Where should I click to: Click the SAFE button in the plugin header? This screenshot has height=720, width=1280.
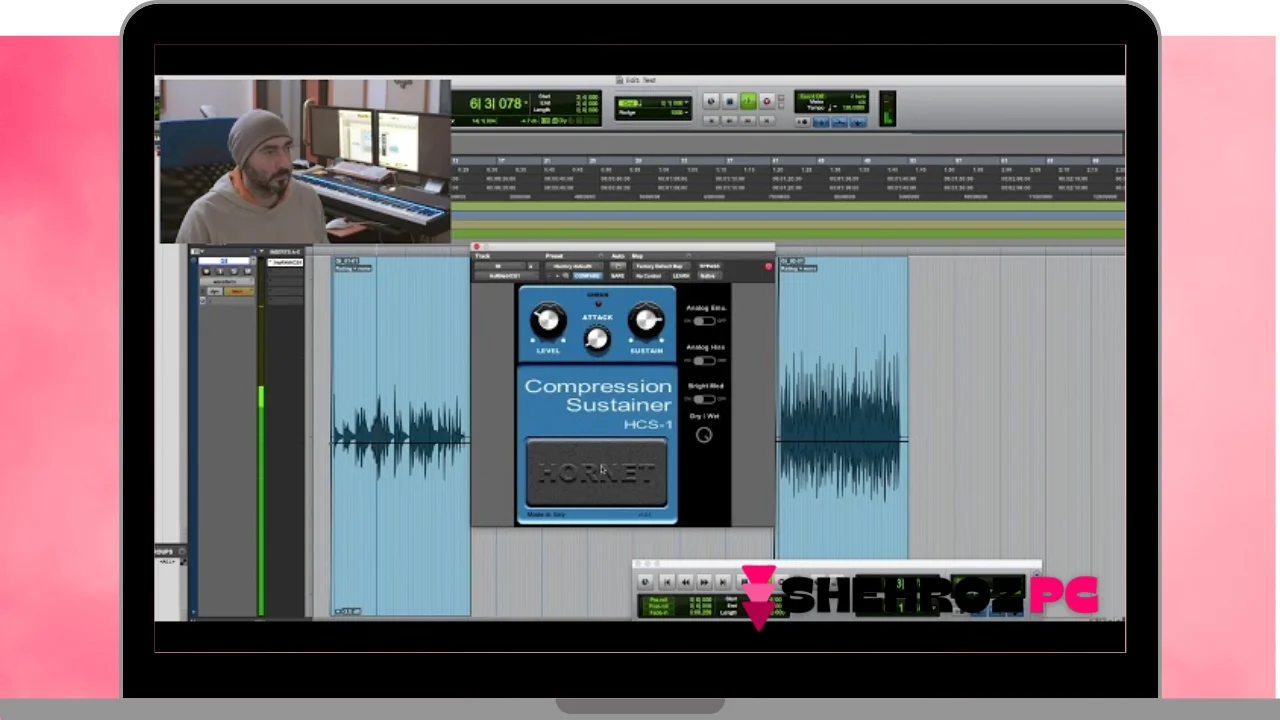click(x=618, y=276)
